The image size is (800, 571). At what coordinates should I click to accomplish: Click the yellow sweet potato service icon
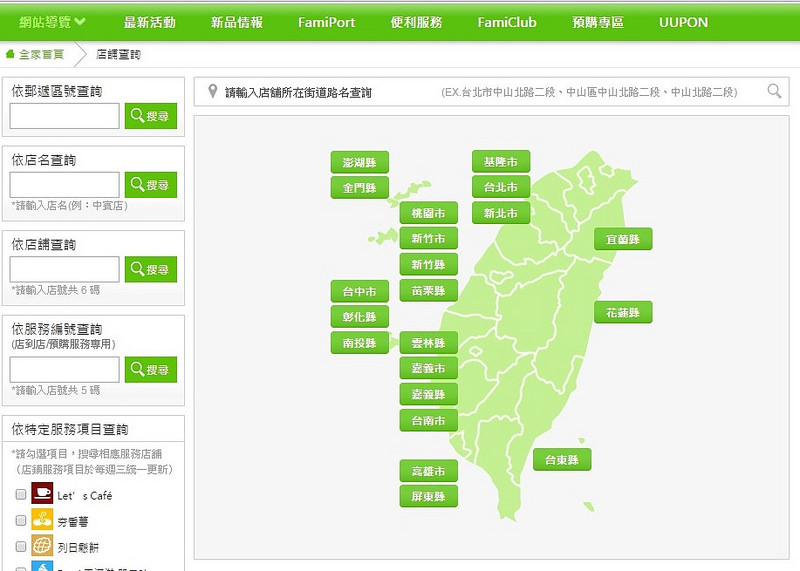pos(42,520)
